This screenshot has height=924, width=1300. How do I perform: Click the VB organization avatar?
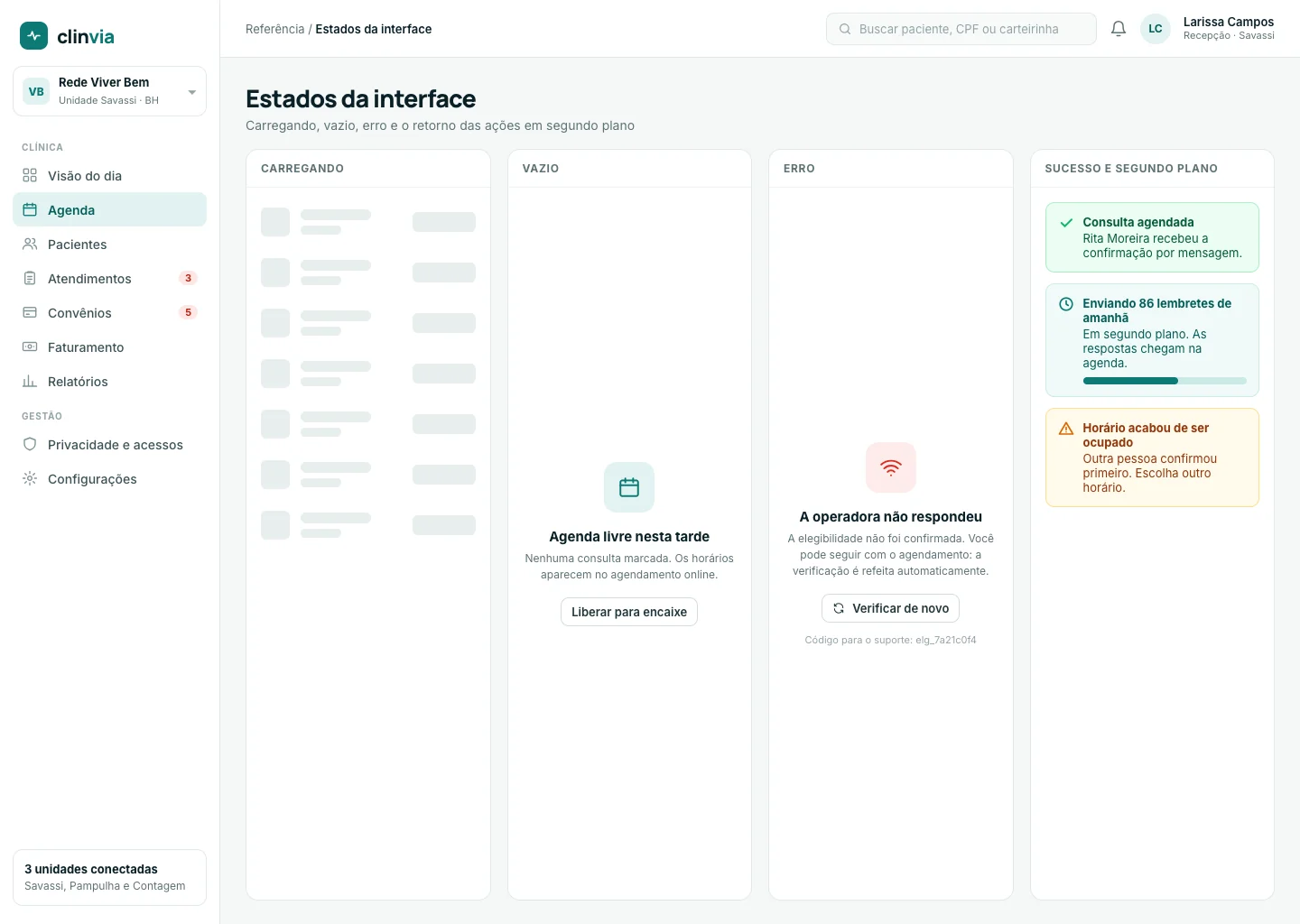pyautogui.click(x=36, y=91)
